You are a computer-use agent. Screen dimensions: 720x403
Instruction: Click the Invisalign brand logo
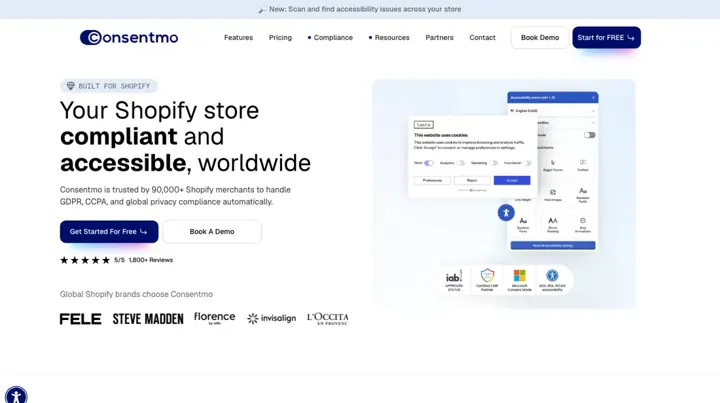(x=271, y=319)
